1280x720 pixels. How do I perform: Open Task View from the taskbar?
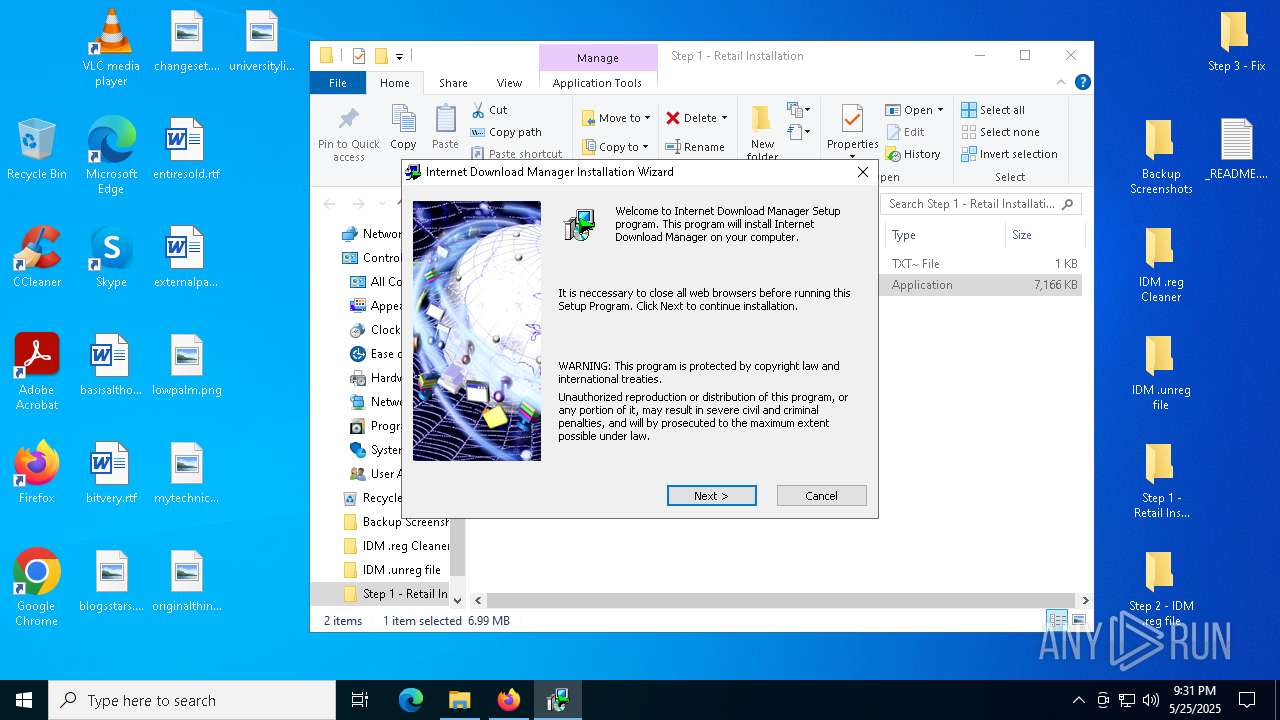click(x=360, y=700)
